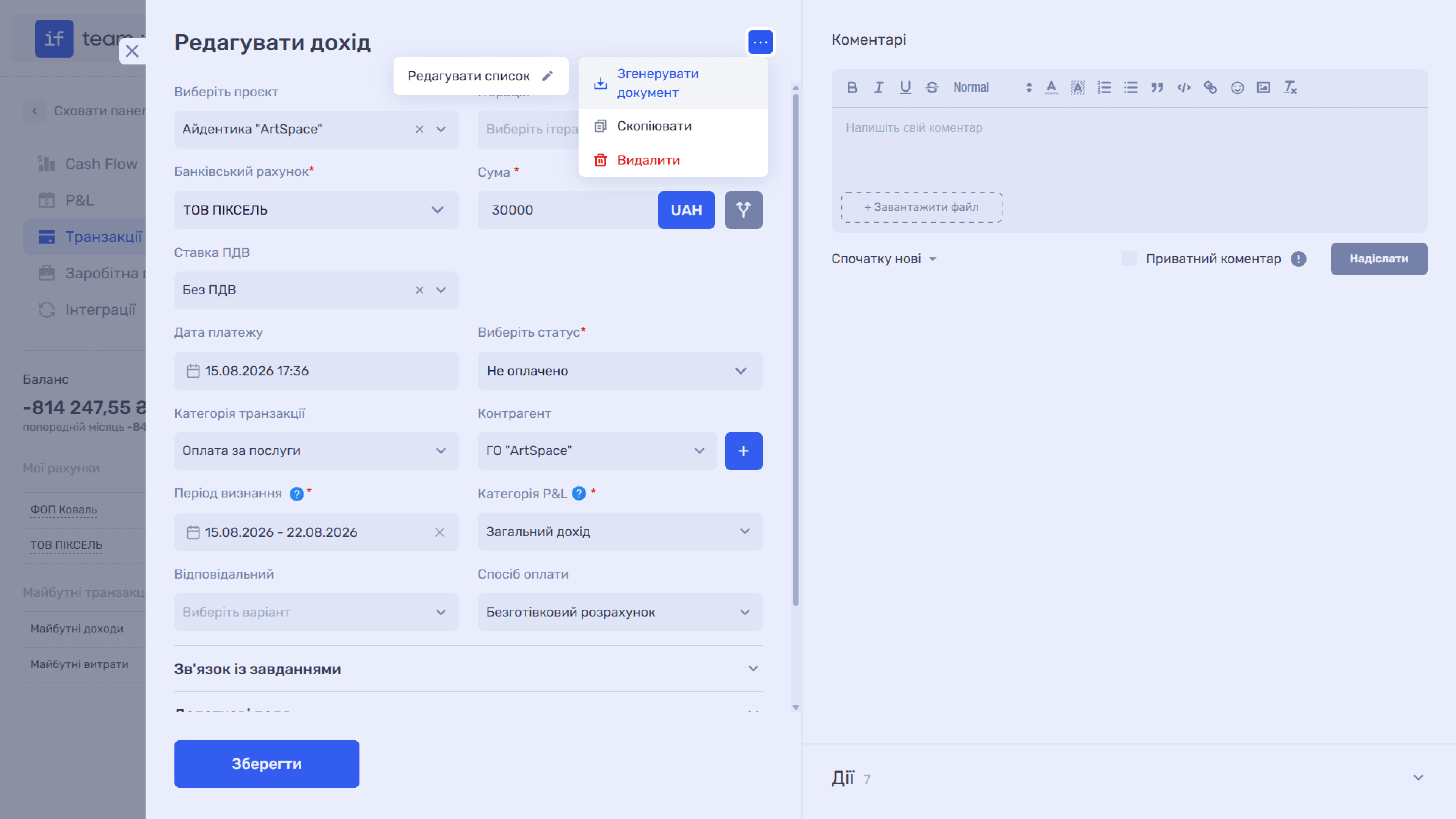The image size is (1456, 819).
Task: Click the payment date field 15.08.2026 17:36
Action: point(316,371)
